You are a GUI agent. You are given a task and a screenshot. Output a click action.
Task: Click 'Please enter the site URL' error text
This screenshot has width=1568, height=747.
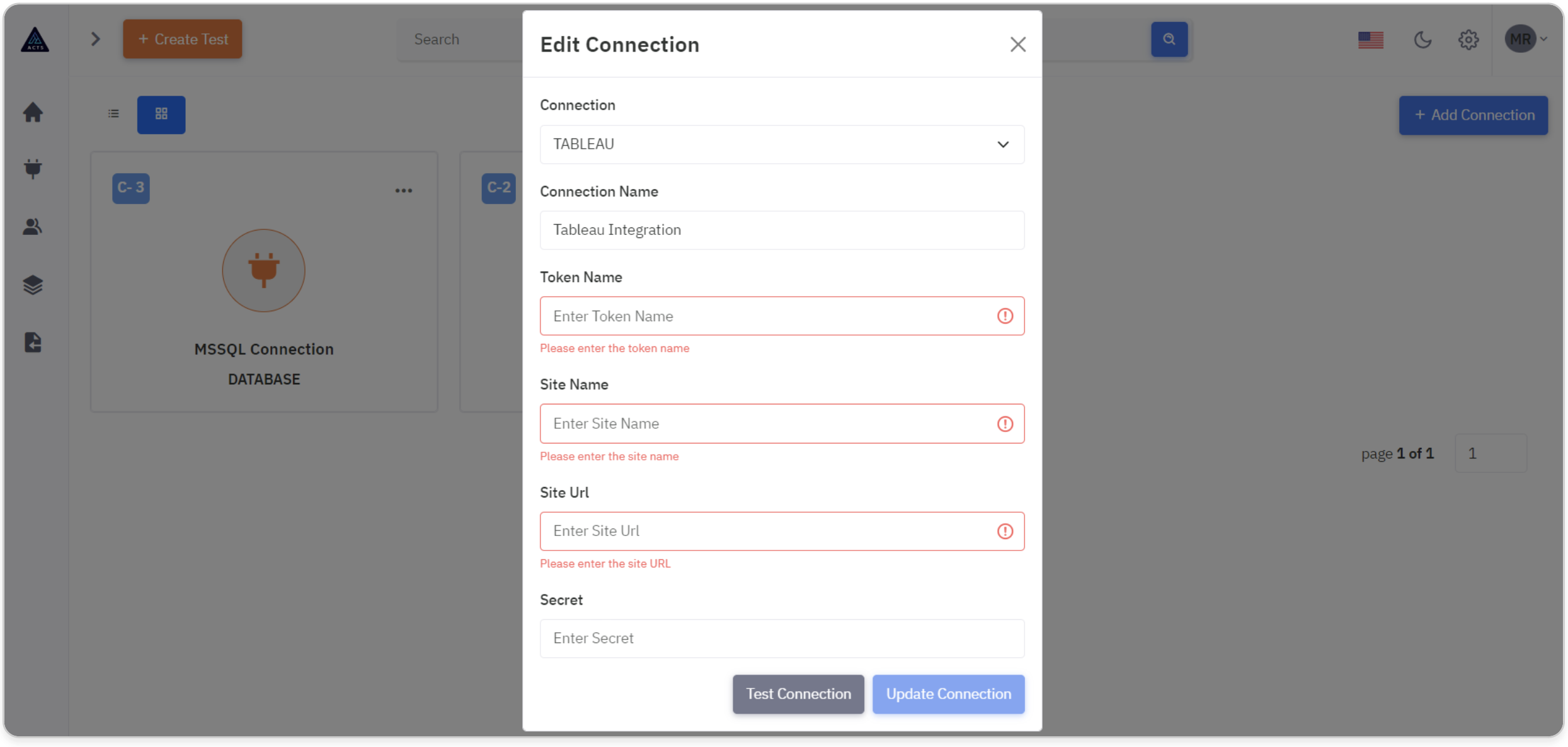point(605,564)
